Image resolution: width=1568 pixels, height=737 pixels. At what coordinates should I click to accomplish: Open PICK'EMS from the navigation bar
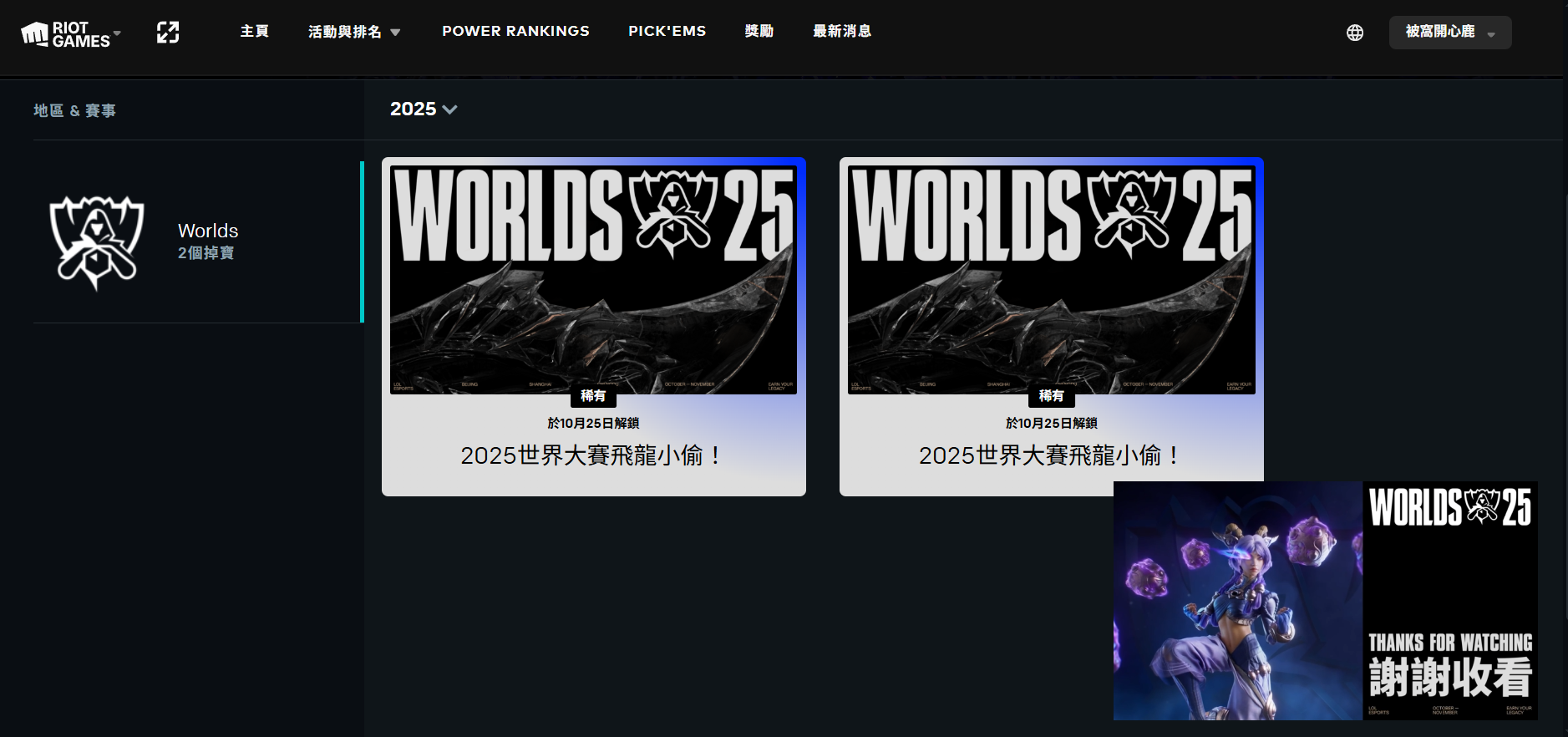667,32
